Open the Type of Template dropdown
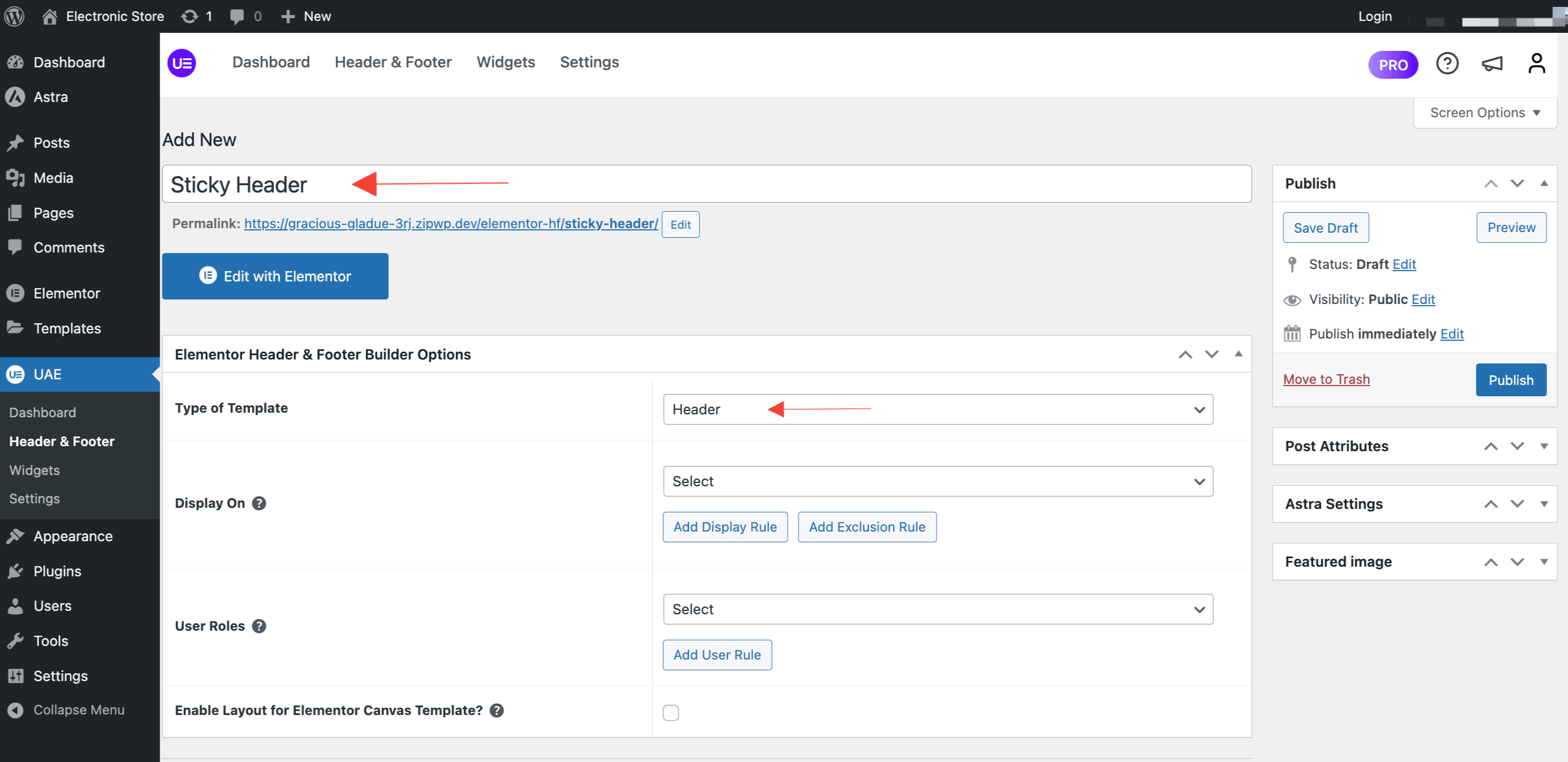 pos(938,409)
